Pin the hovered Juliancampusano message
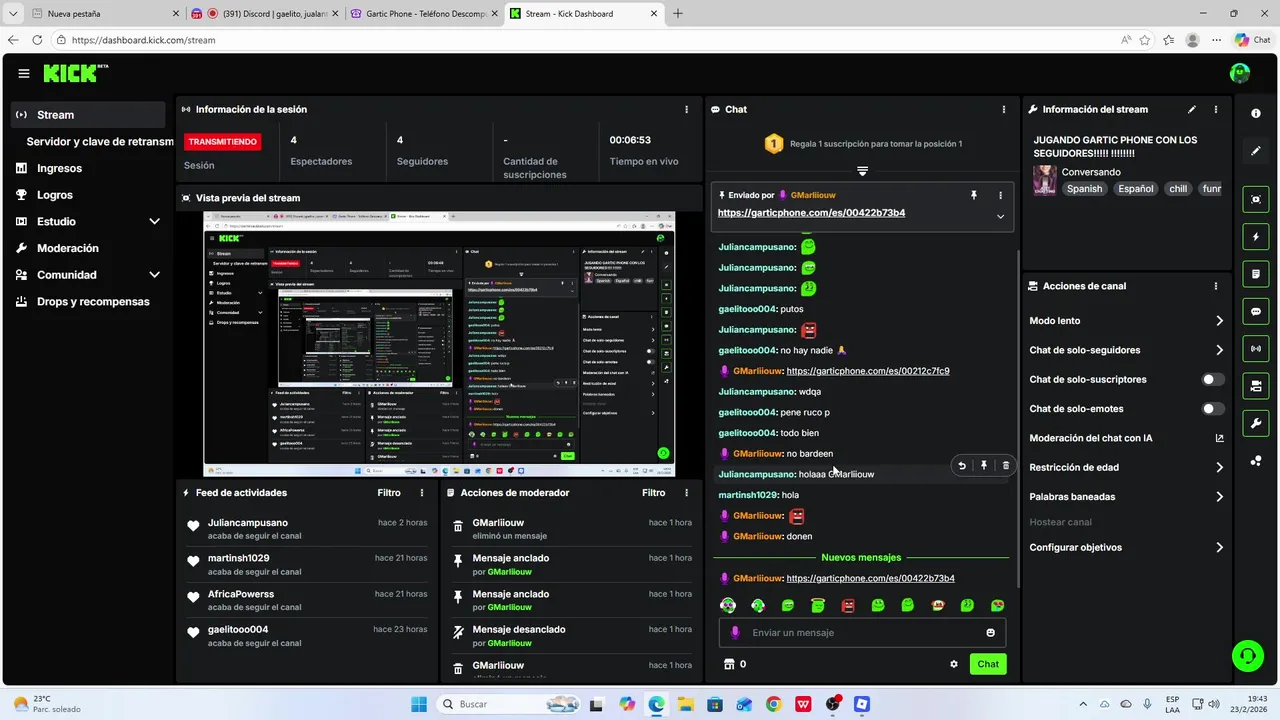Viewport: 1280px width, 720px height. click(984, 465)
